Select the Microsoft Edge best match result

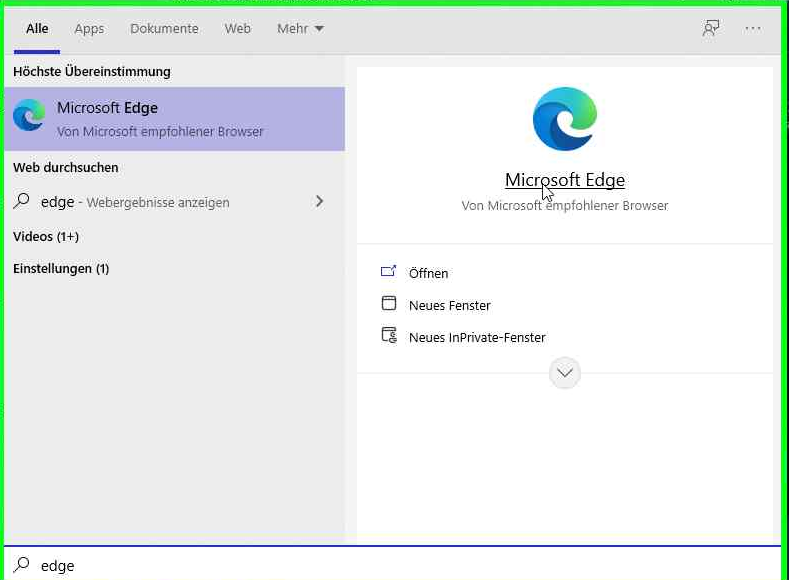click(x=175, y=119)
